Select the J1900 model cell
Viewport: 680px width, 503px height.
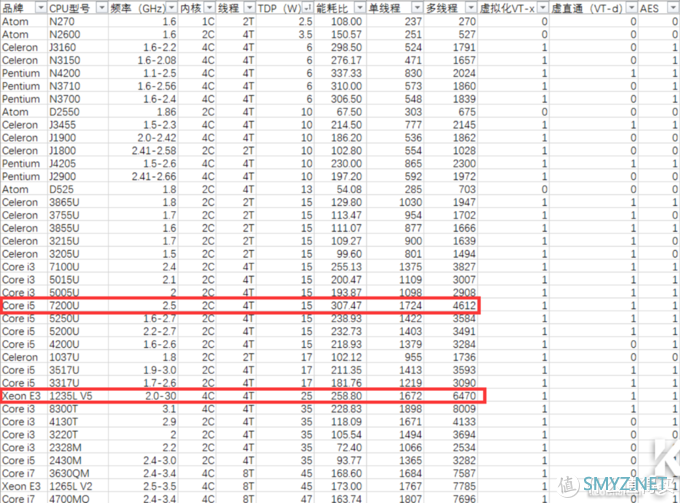tap(78, 138)
